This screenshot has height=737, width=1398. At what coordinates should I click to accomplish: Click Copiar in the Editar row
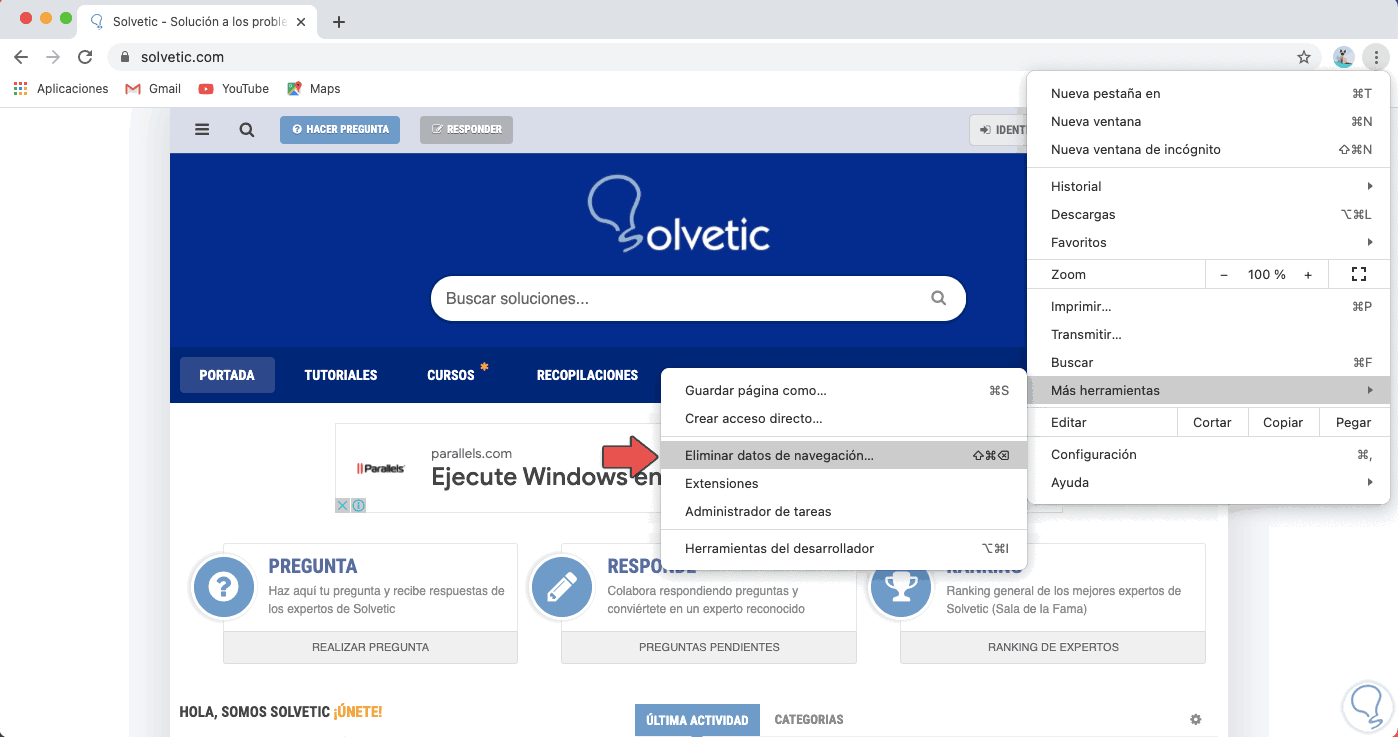(1283, 422)
